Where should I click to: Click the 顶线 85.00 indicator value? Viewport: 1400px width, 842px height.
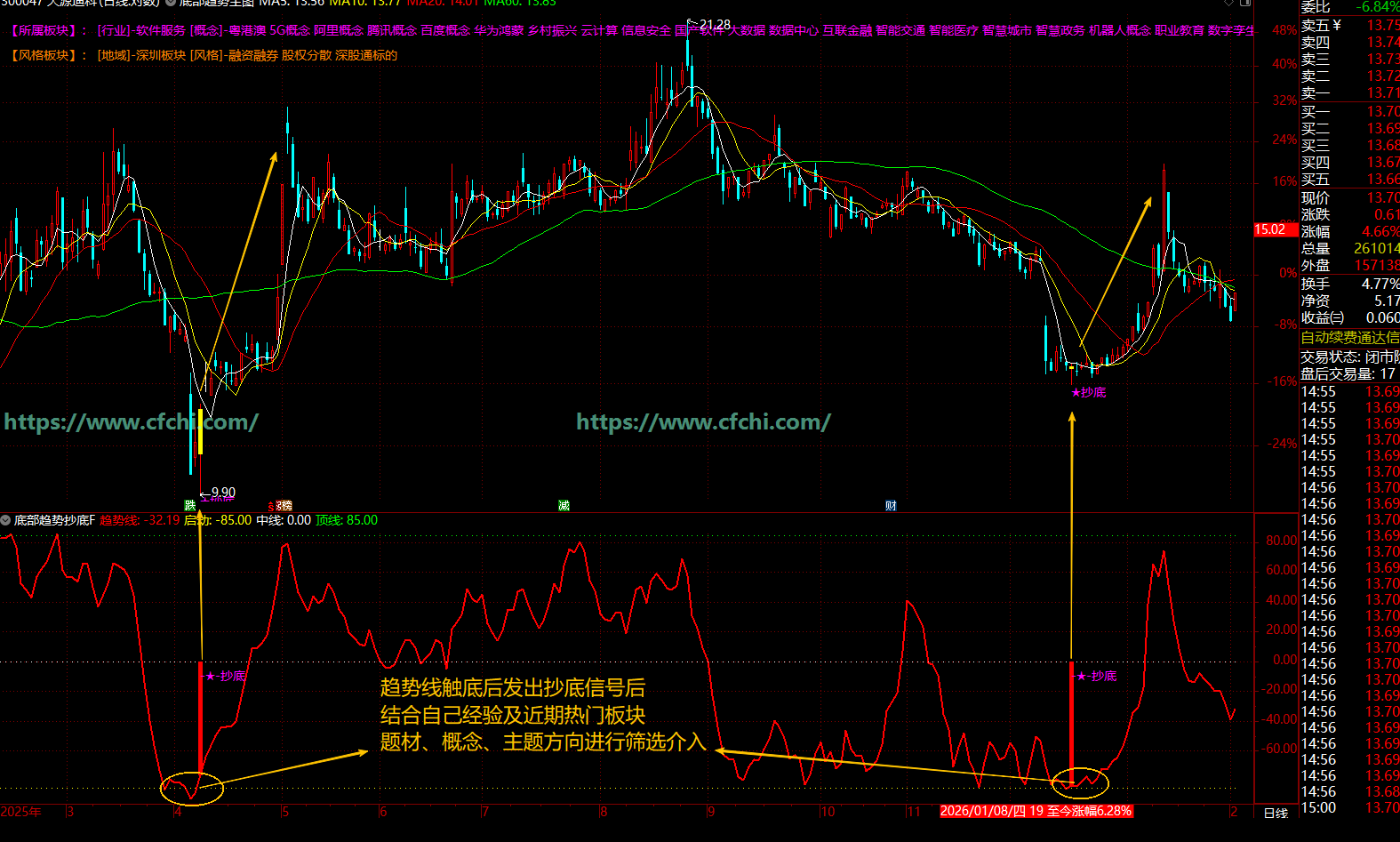[x=347, y=520]
